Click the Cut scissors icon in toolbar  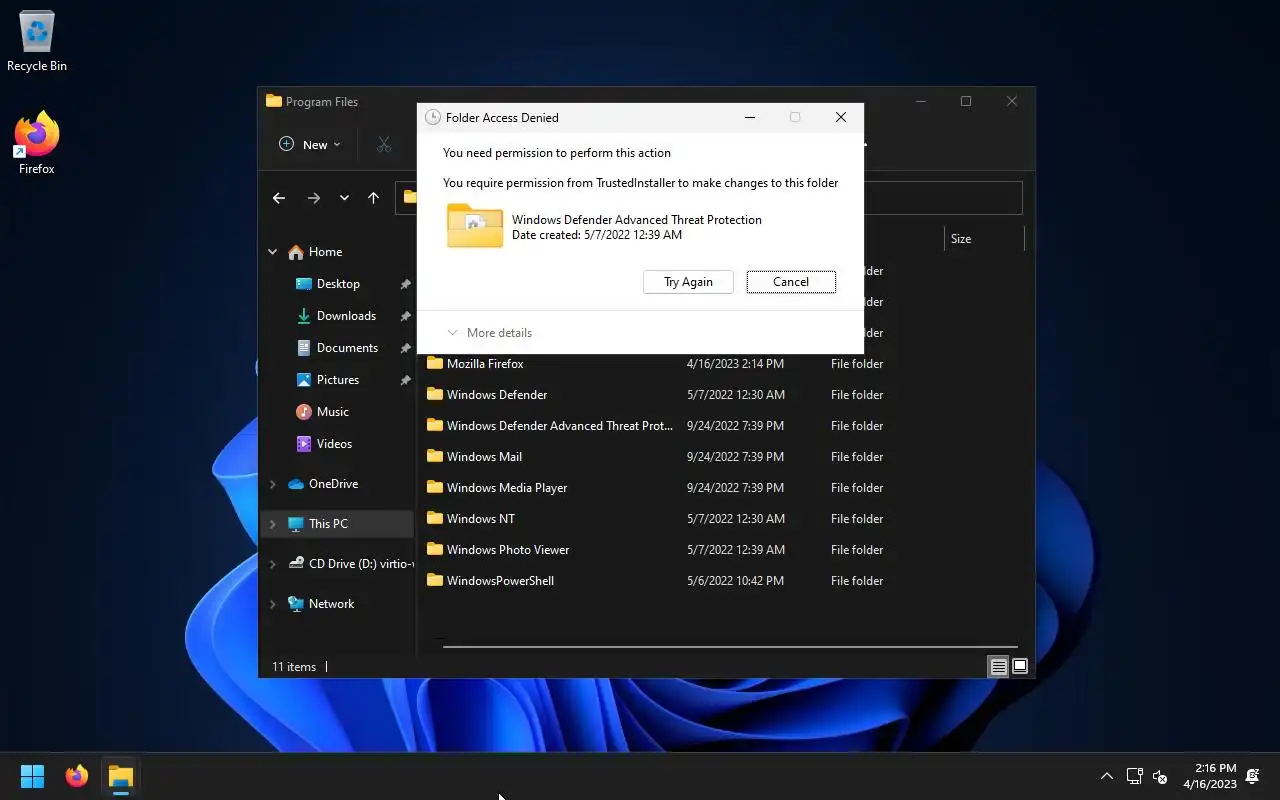[x=384, y=144]
